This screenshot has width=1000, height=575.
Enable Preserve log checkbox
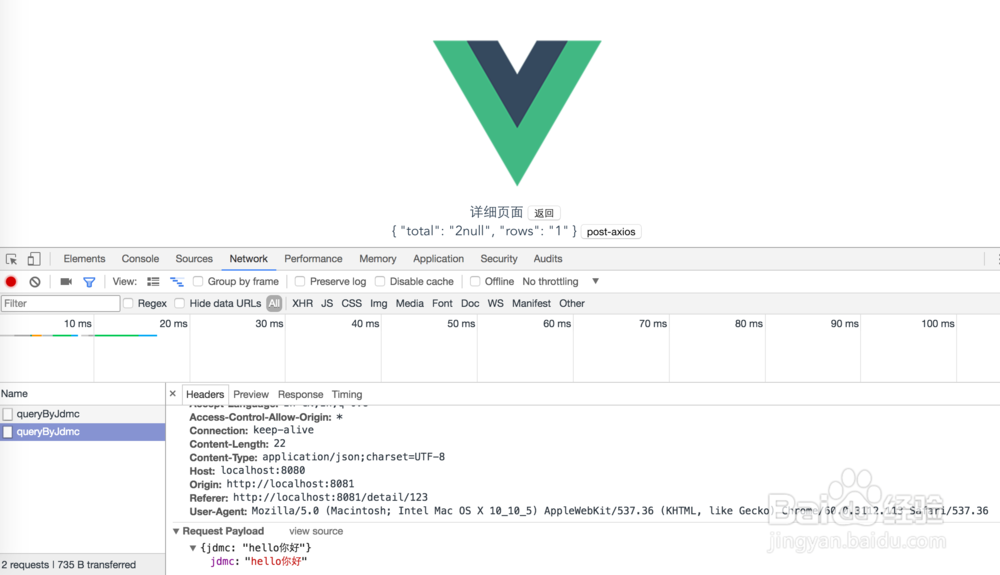[300, 281]
